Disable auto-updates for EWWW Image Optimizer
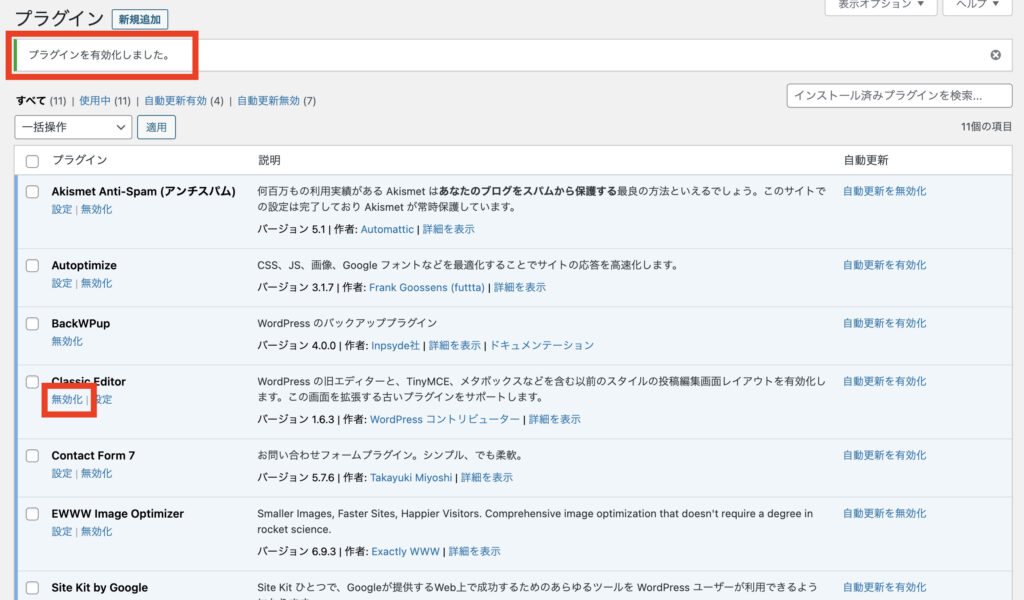The image size is (1024, 600). [885, 514]
